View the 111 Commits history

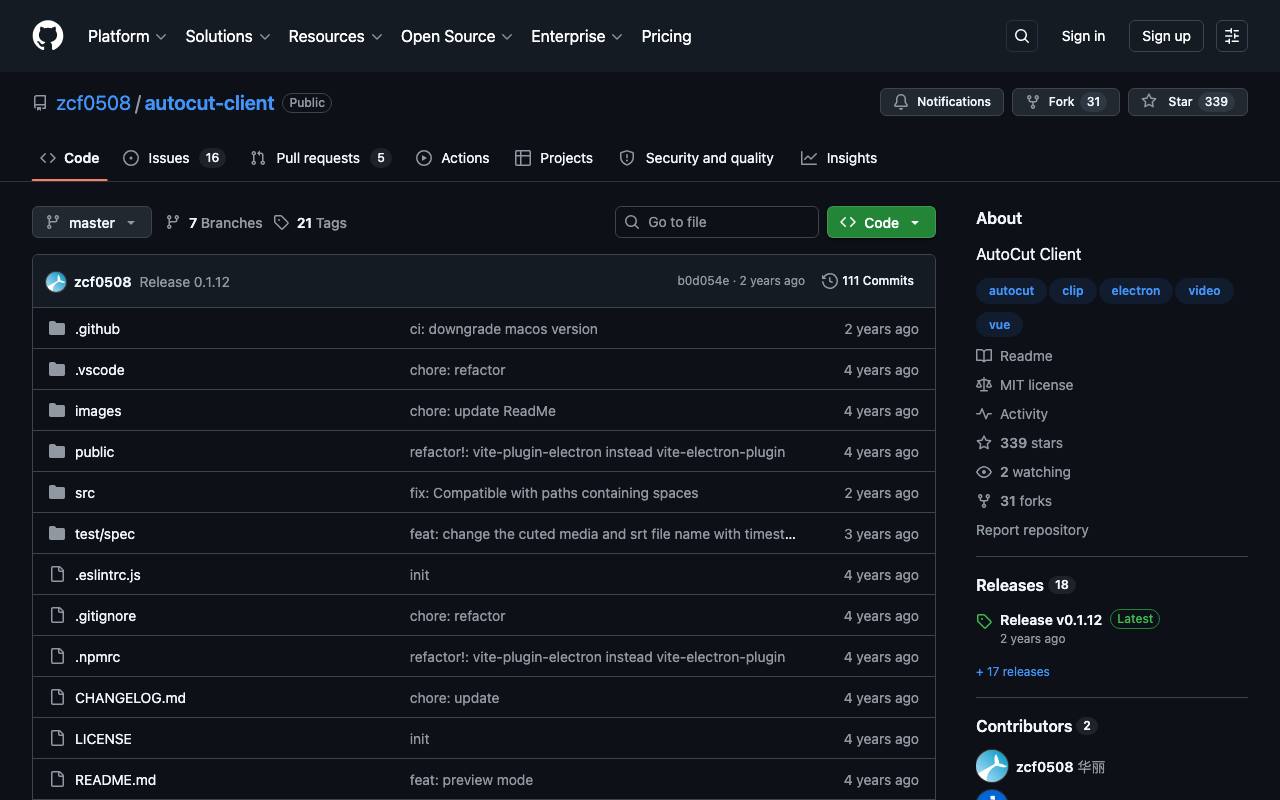[868, 281]
